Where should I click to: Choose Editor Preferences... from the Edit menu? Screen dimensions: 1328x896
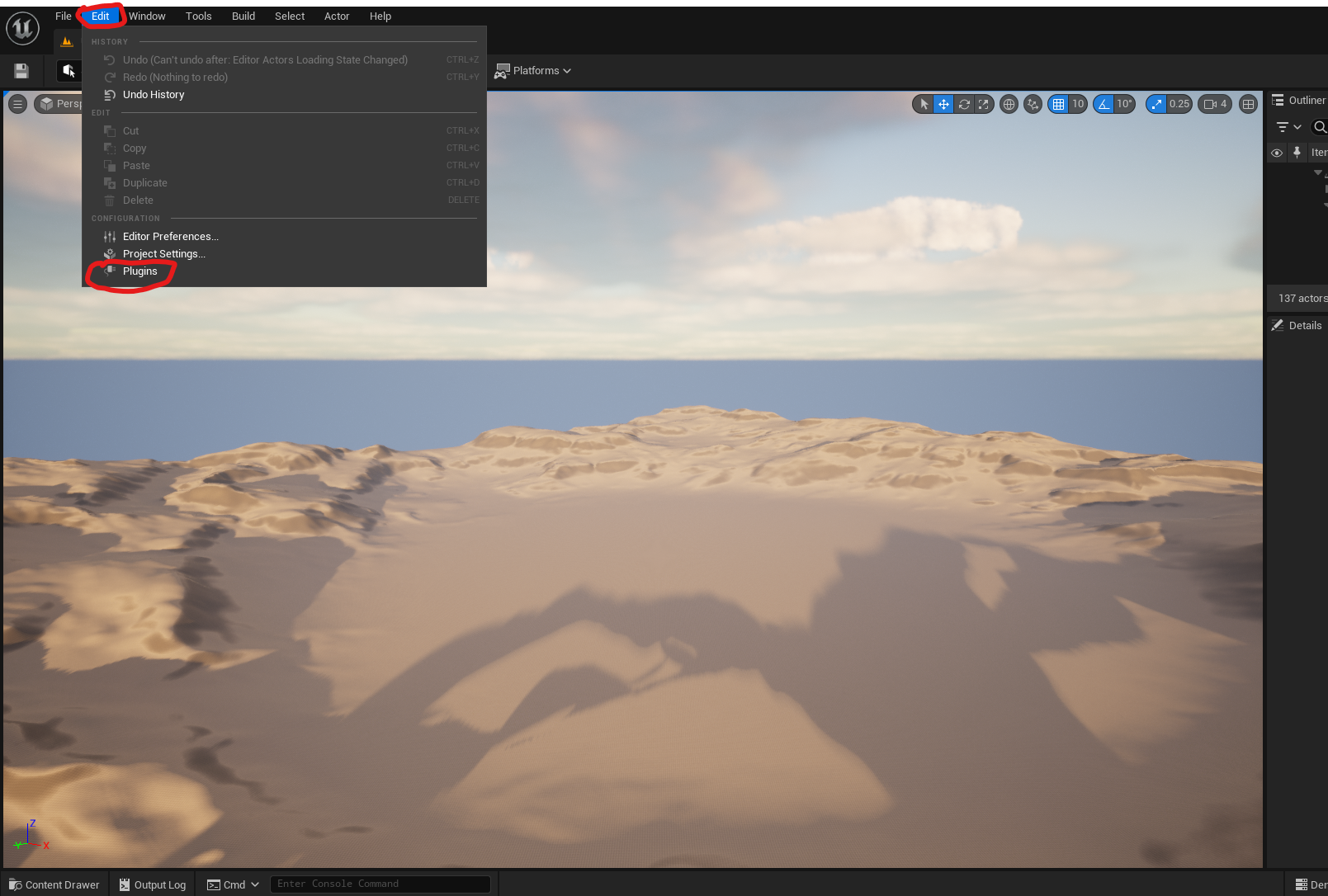(x=284, y=237)
